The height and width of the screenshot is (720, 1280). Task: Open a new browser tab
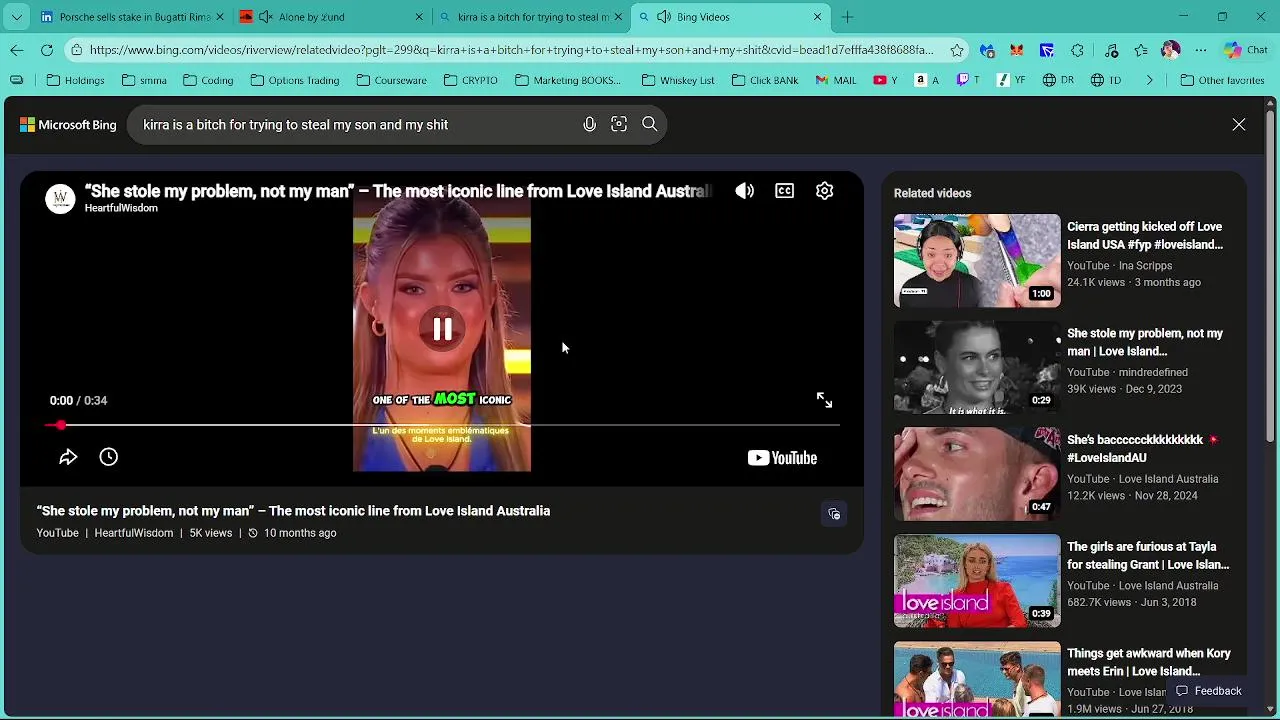tap(848, 17)
